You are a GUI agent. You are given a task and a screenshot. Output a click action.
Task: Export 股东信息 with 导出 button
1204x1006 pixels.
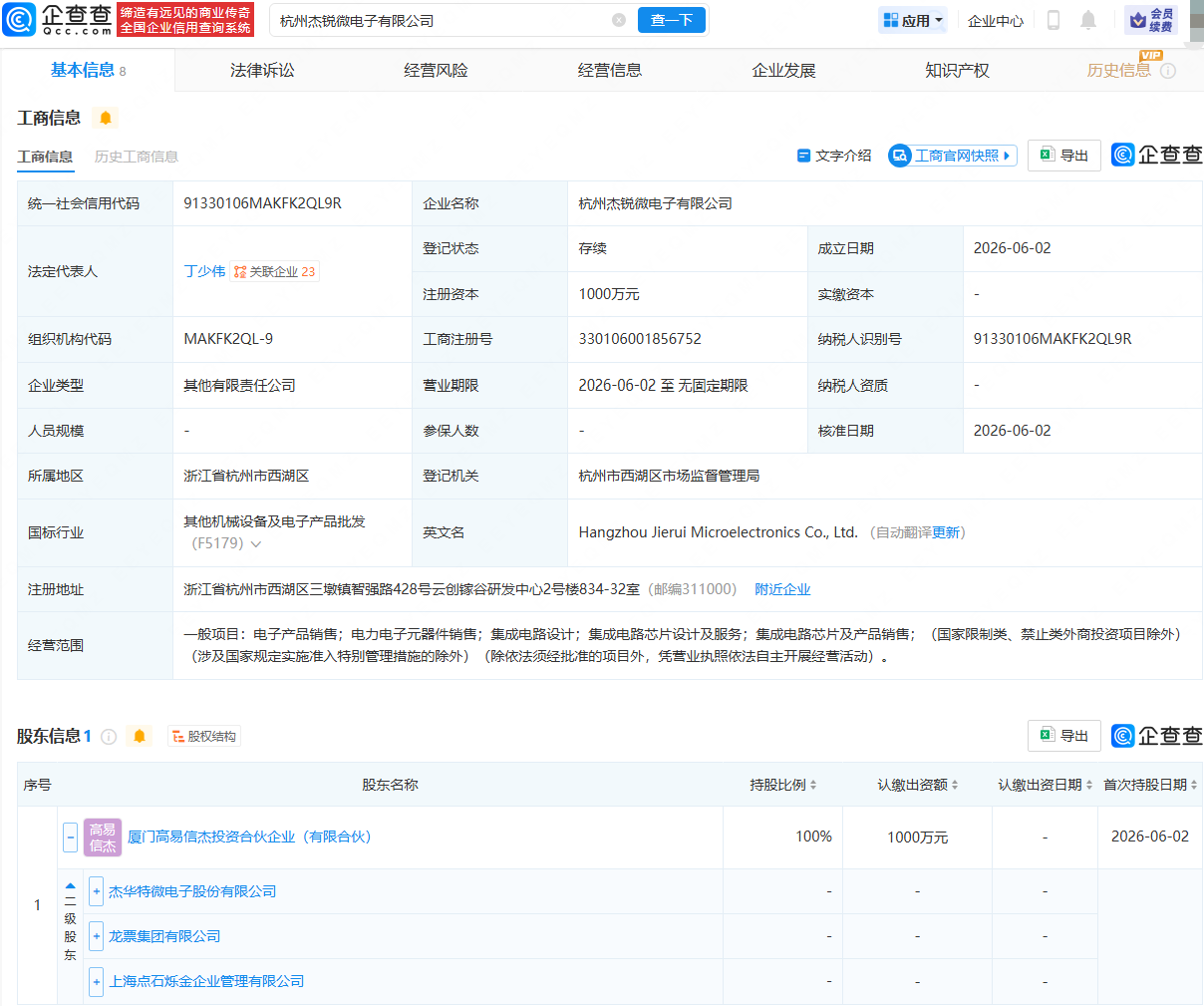[x=1063, y=736]
